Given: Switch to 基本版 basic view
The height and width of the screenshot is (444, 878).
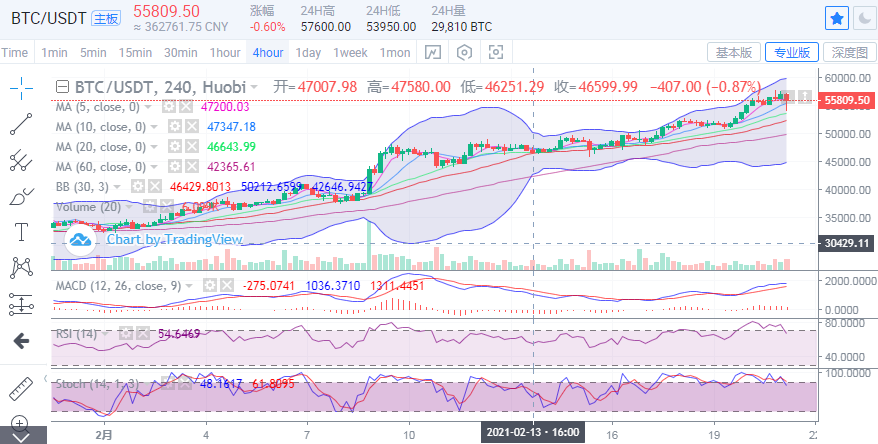Looking at the screenshot, I should point(734,53).
